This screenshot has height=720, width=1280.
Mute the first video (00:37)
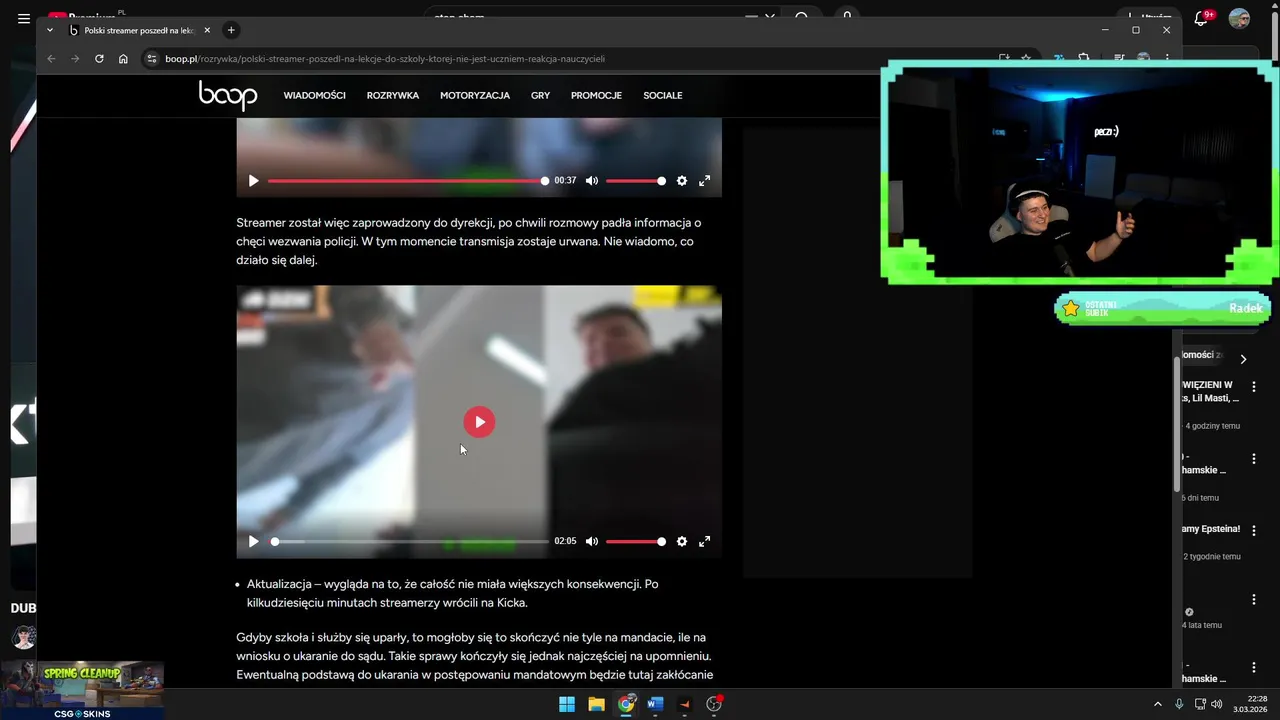(x=592, y=181)
